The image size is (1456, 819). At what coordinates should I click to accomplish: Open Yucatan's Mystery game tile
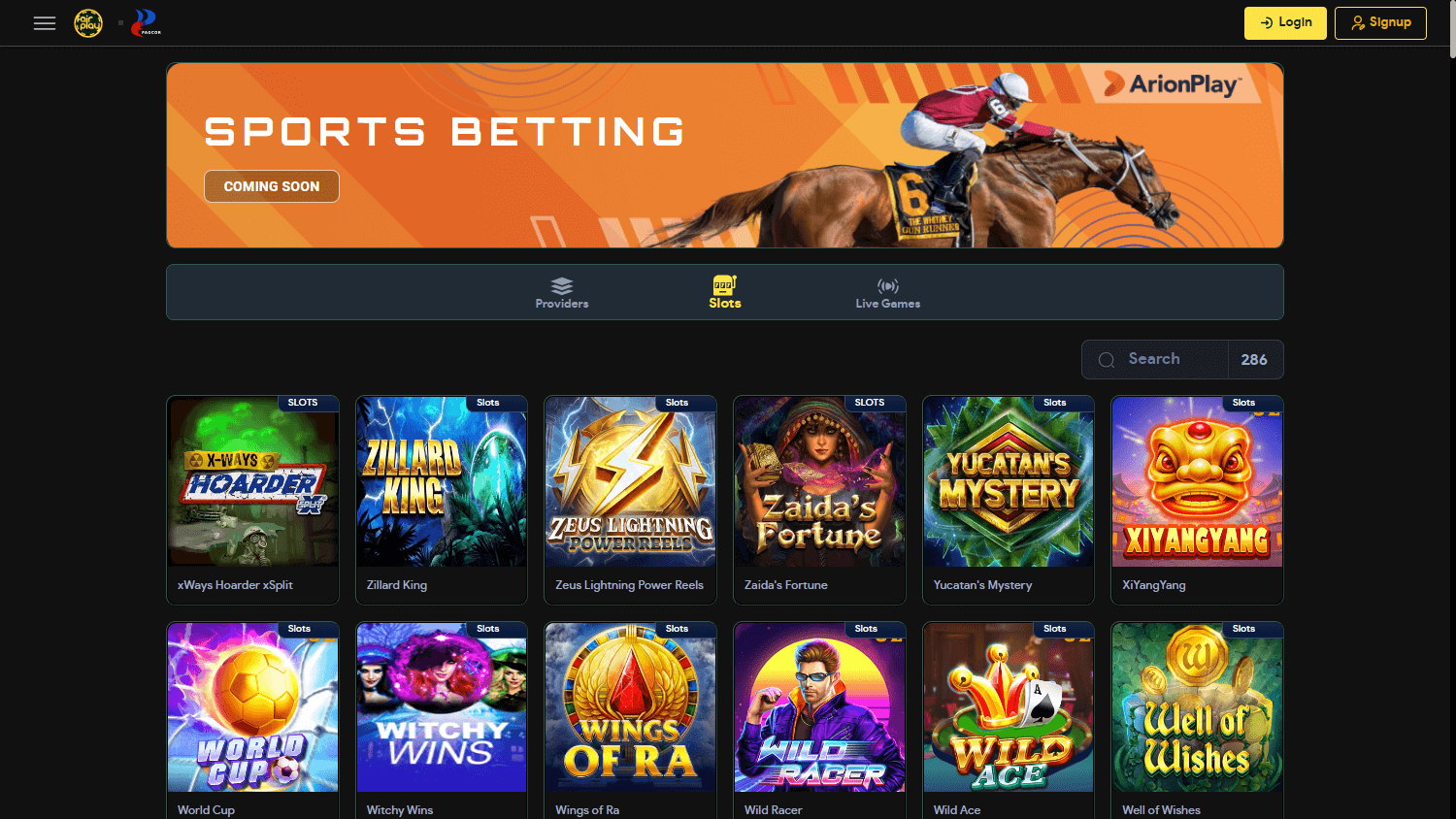[1009, 500]
